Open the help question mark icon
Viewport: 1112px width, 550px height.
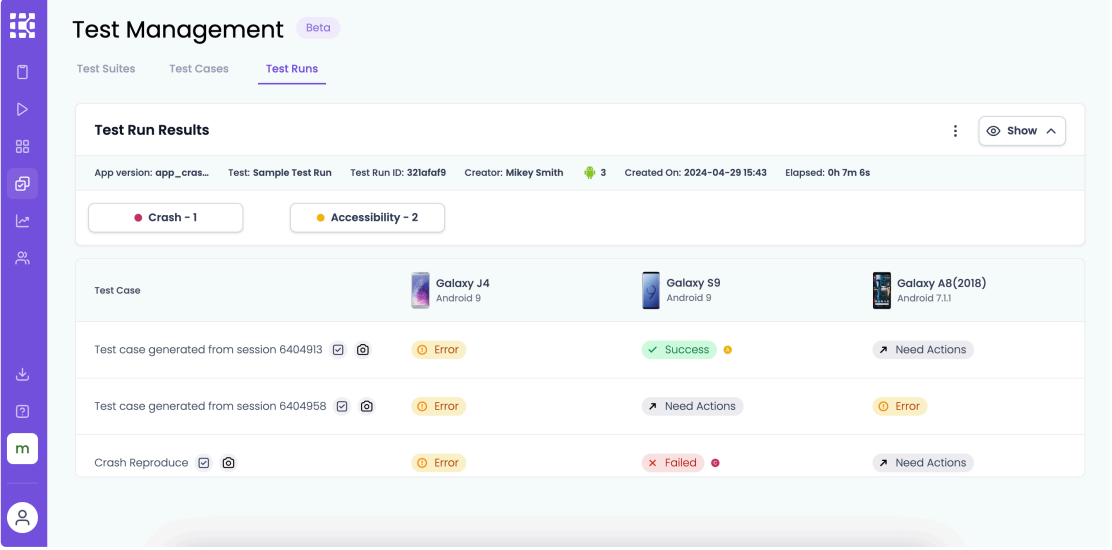click(23, 411)
